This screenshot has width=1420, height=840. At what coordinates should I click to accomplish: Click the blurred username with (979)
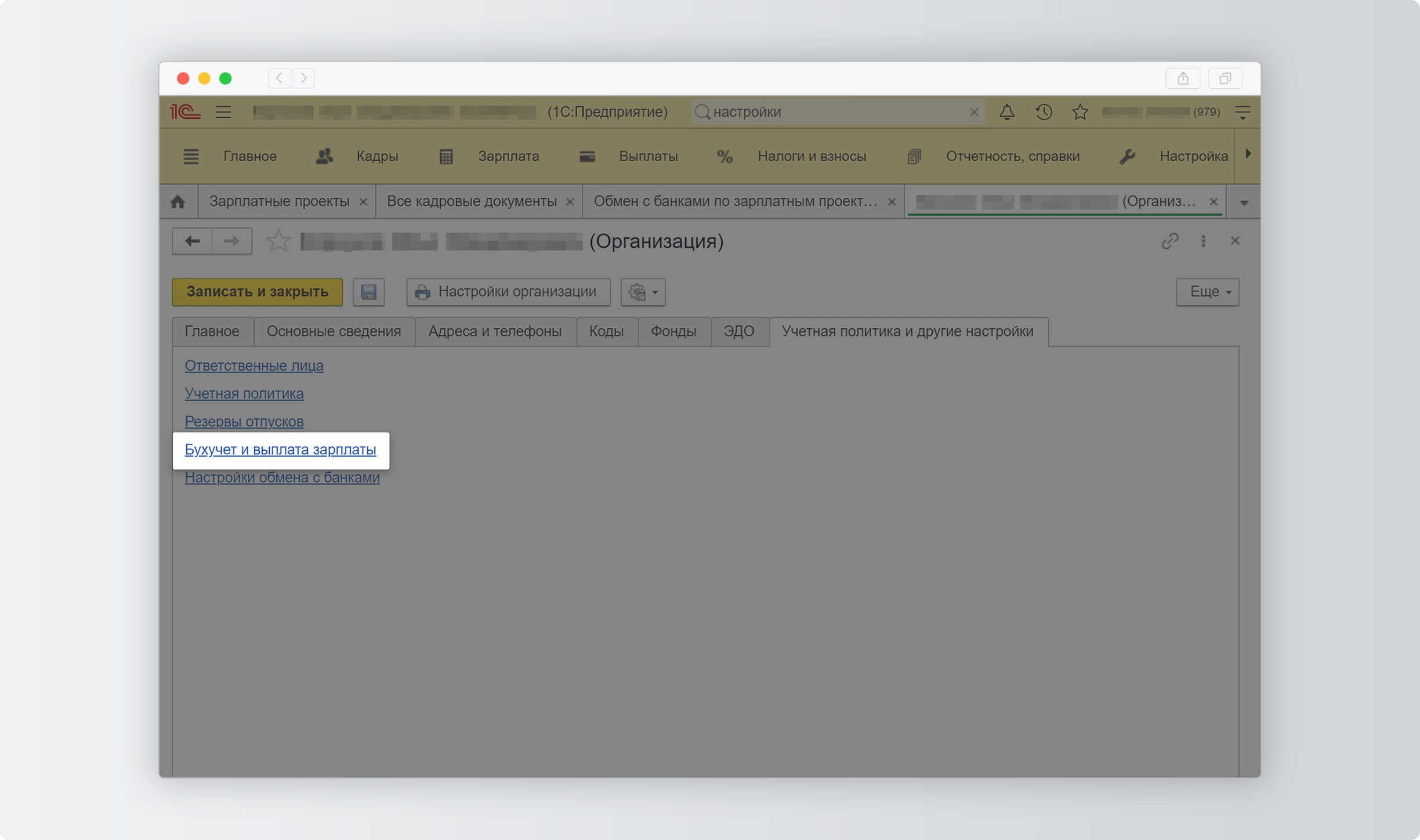(x=1161, y=112)
